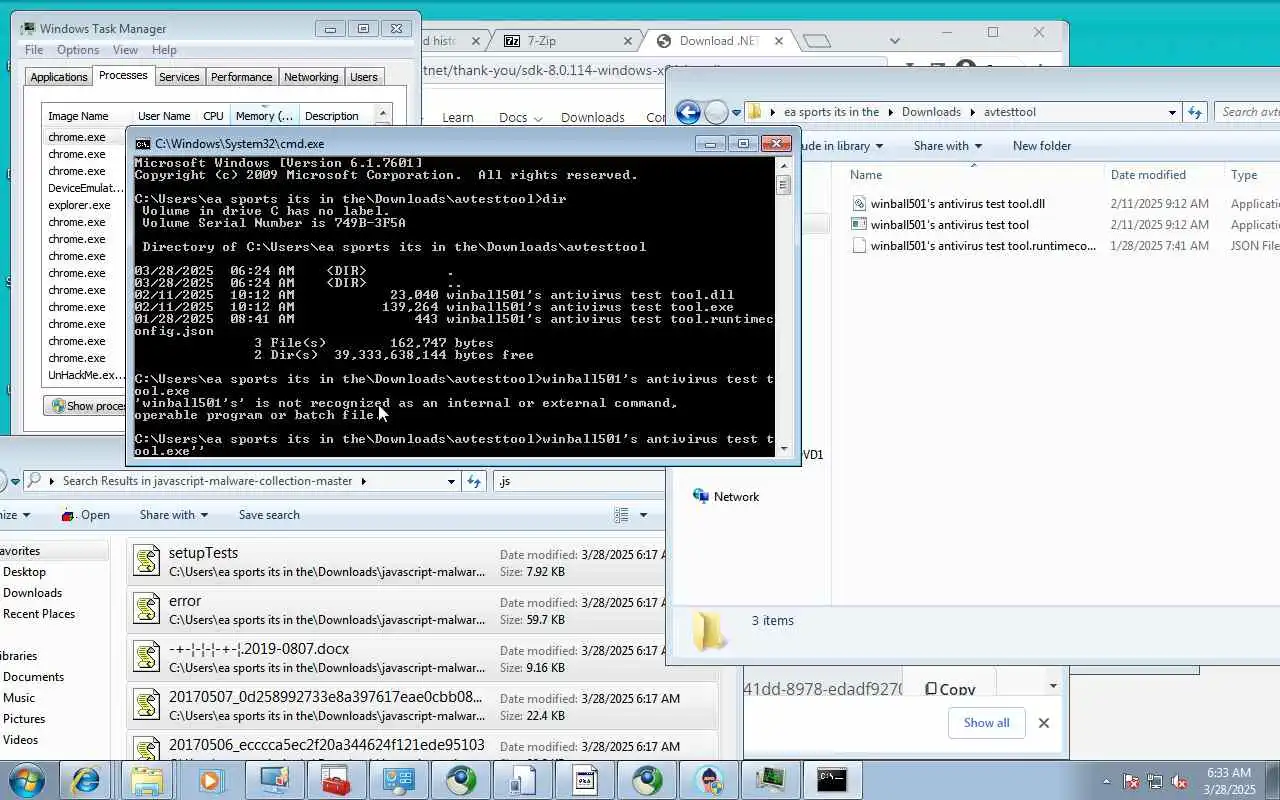
Task: Click the change view icon in search window
Action: (621, 515)
